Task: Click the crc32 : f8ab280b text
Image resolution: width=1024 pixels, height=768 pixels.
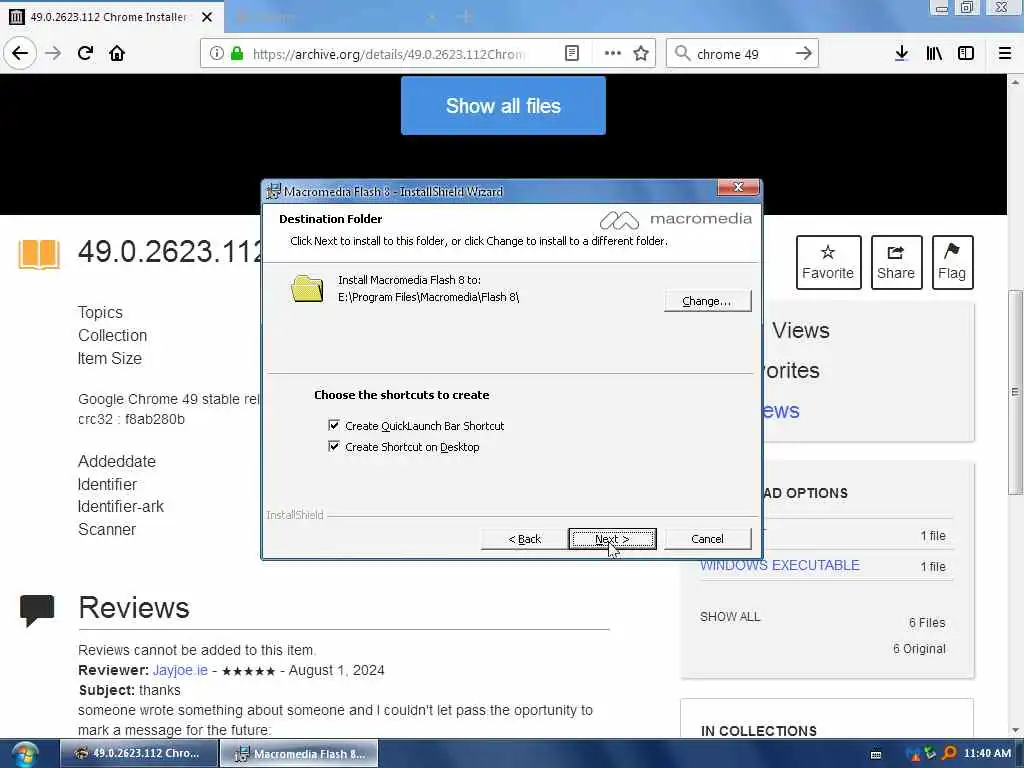Action: pyautogui.click(x=131, y=419)
